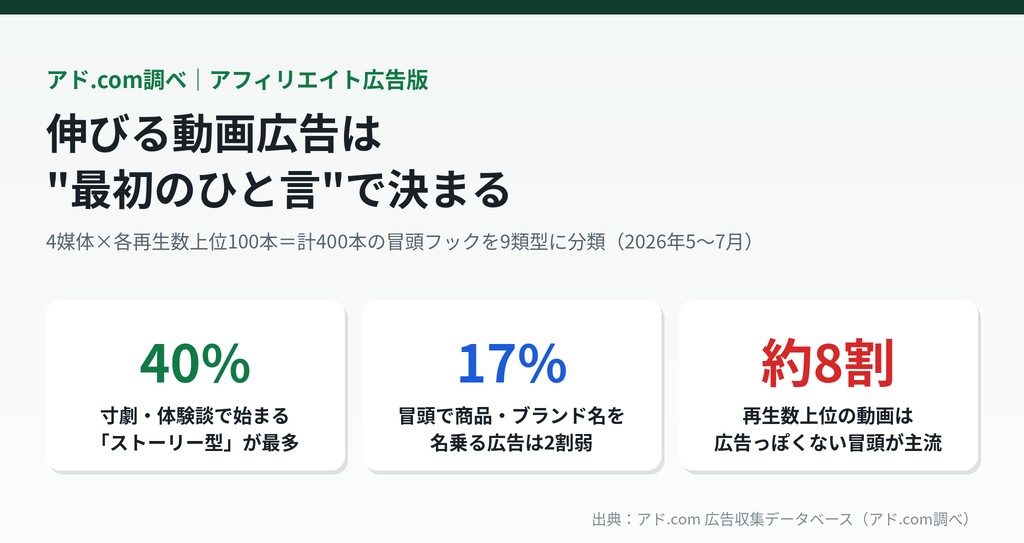Viewport: 1024px width, 543px height.
Task: Click the red 約8割 statistic figure
Action: click(827, 363)
